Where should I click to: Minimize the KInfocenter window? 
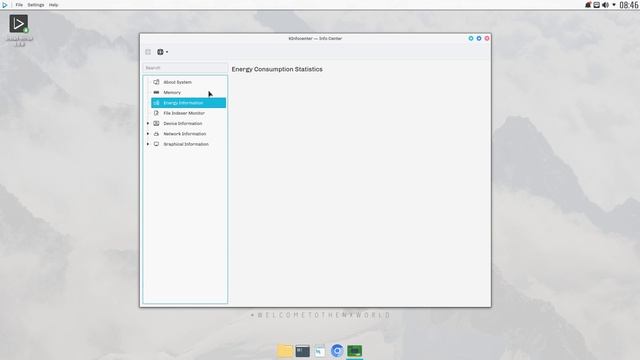[x=471, y=38]
